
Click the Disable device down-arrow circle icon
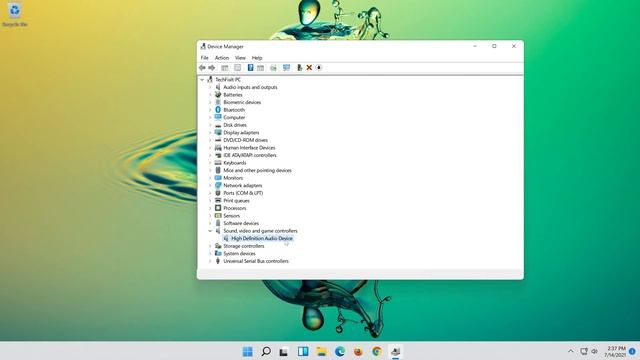319,68
